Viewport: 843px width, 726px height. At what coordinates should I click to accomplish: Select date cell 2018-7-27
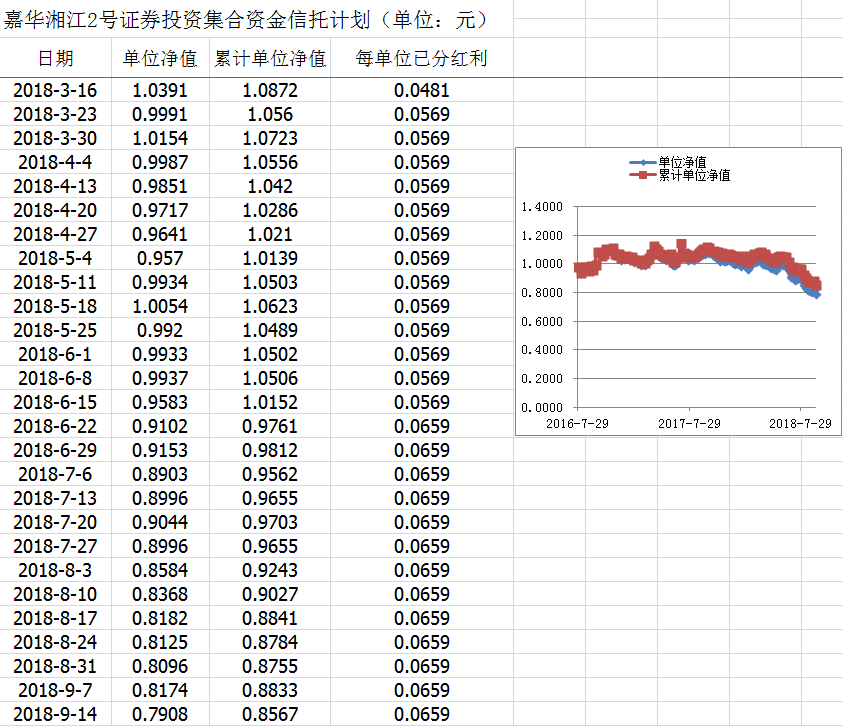(55, 546)
